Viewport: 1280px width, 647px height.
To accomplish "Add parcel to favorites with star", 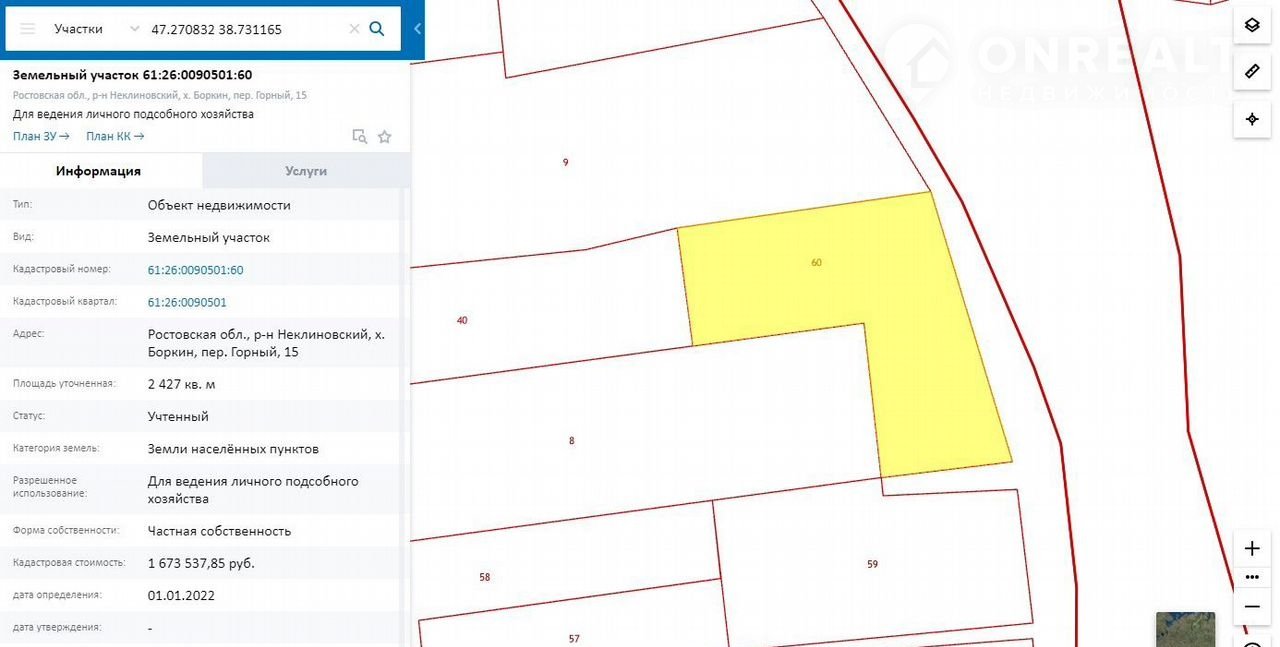I will click(x=385, y=137).
